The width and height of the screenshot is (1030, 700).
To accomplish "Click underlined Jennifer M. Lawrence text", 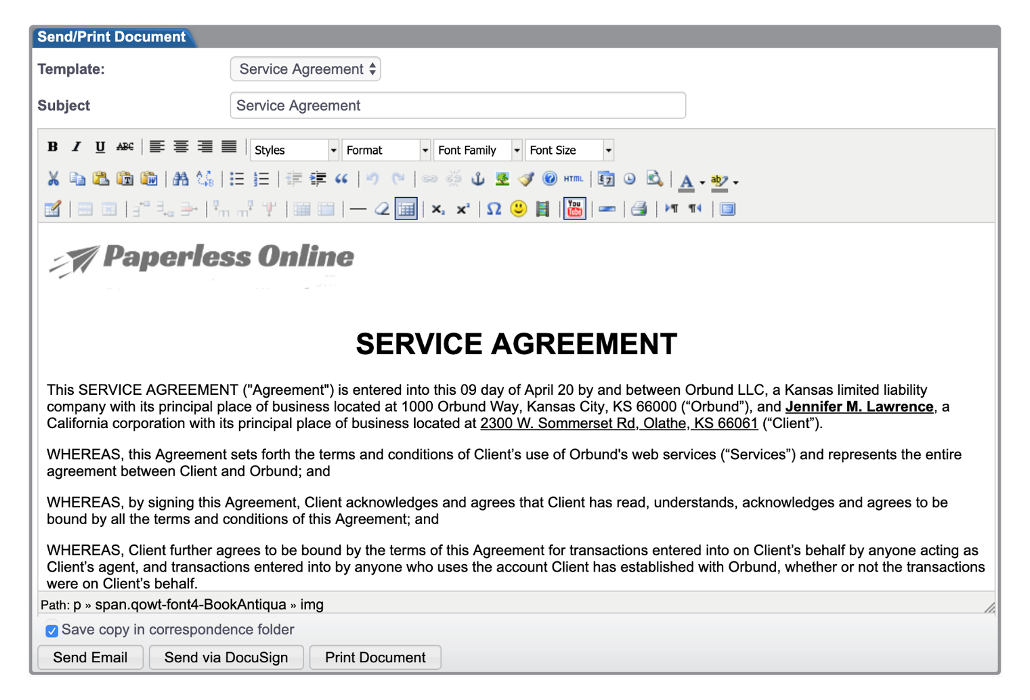I will pos(859,406).
